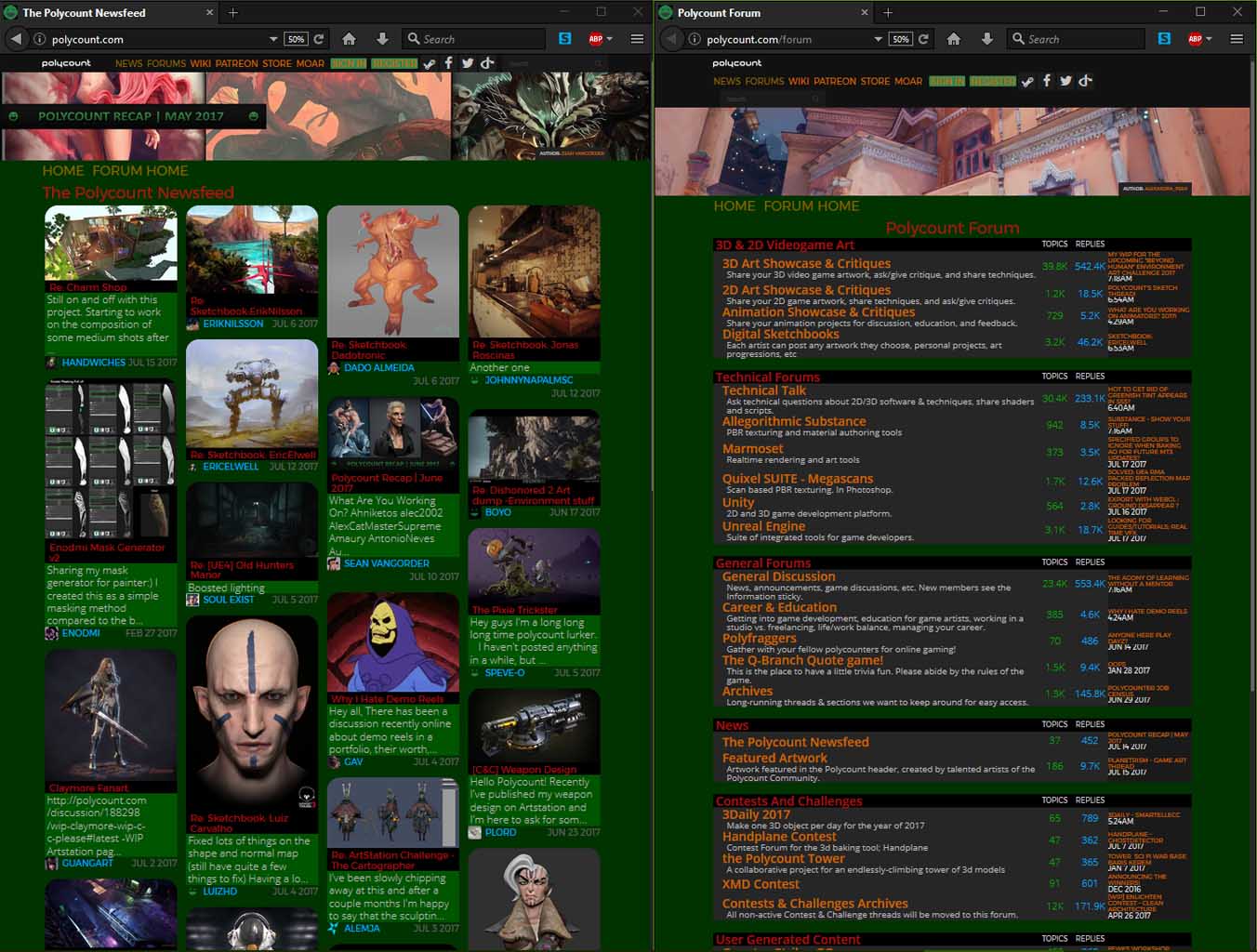1257x952 pixels.
Task: Open Digital Sketchbooks forum
Action: [780, 334]
